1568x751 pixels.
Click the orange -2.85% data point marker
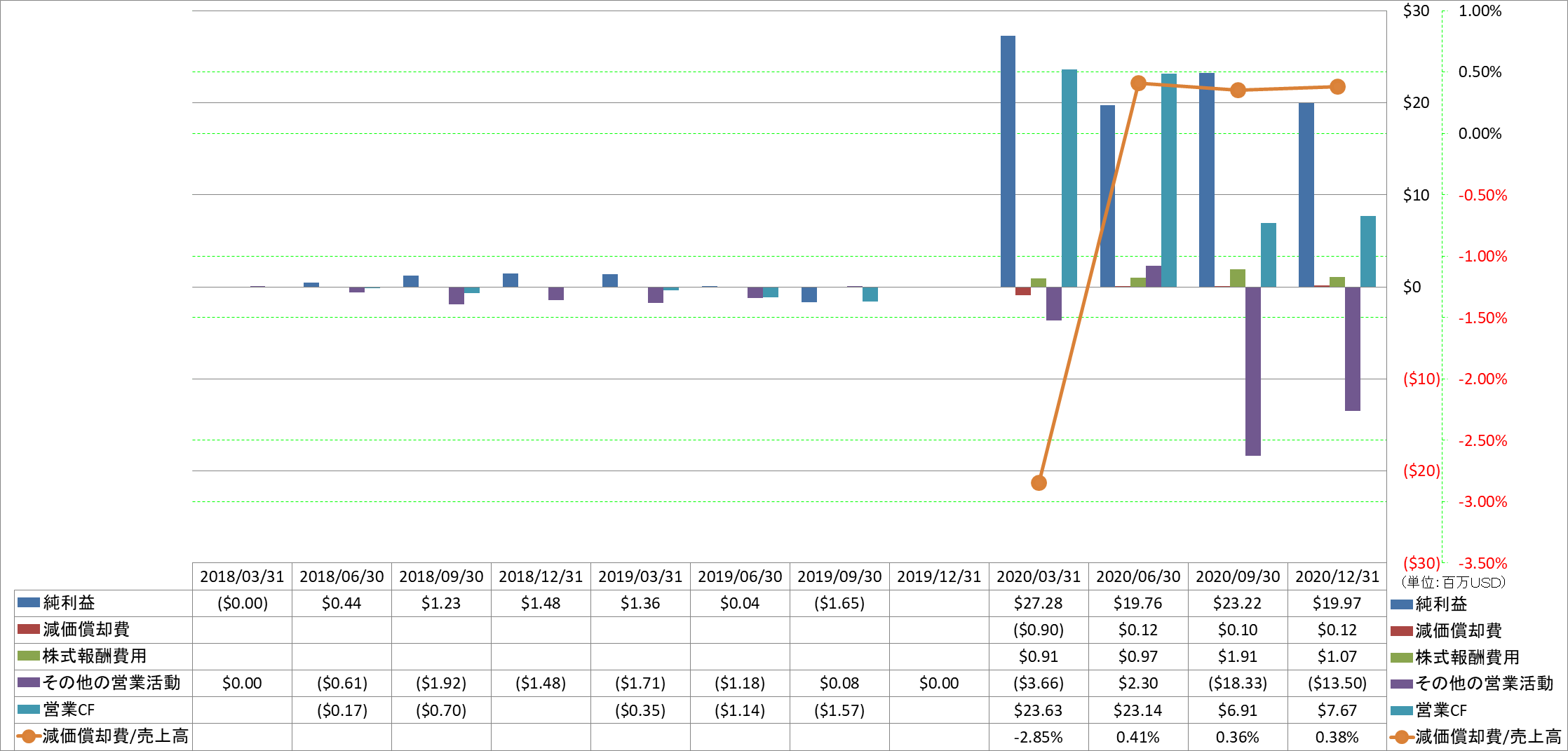point(1039,482)
